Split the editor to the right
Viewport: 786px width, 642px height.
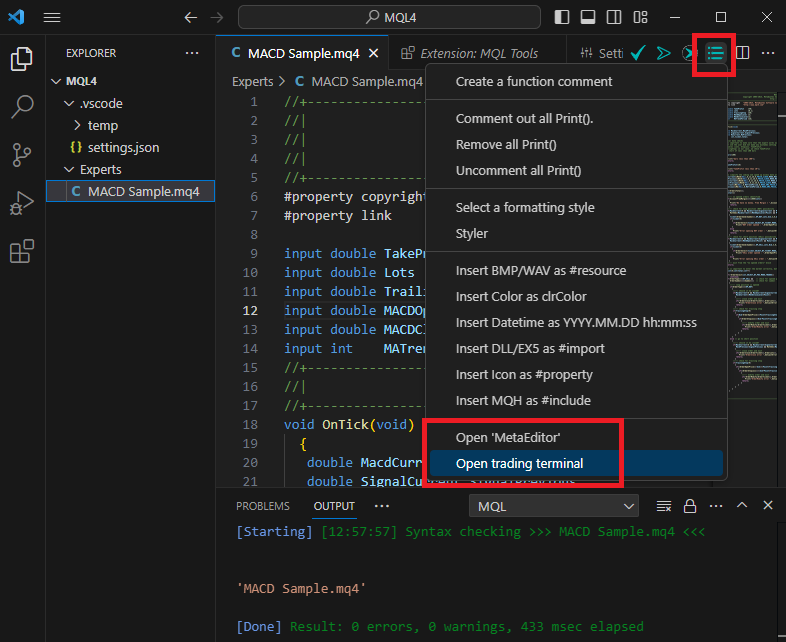point(742,53)
